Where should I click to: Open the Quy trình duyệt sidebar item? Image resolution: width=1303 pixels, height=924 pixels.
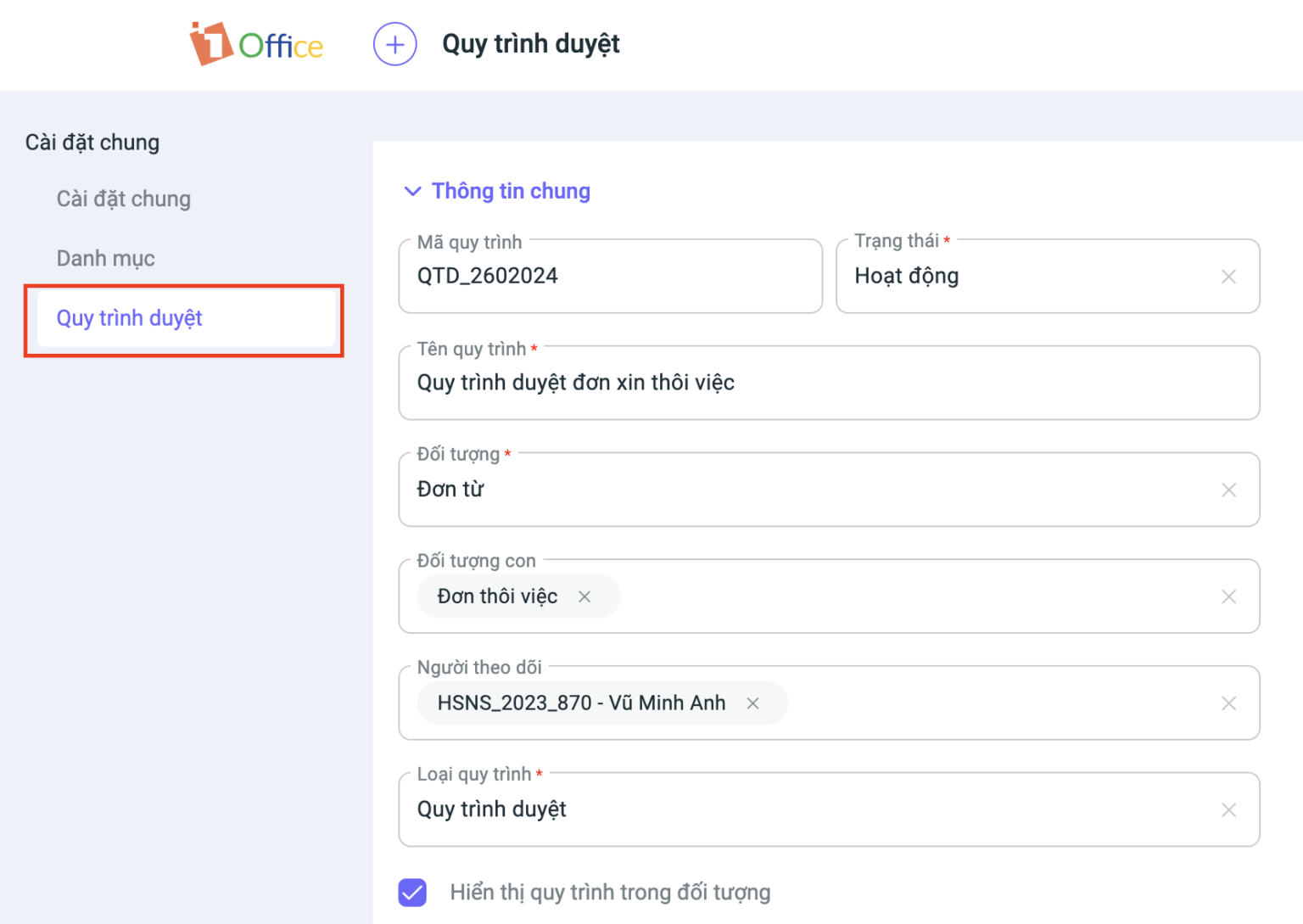point(129,318)
